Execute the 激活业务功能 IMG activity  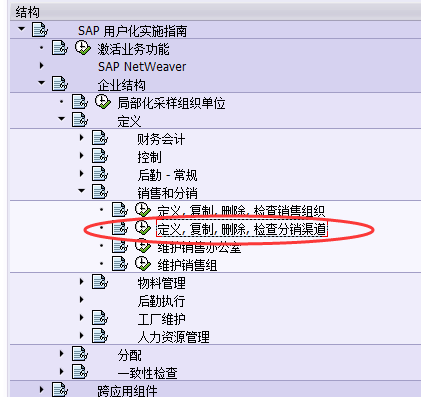click(x=82, y=48)
